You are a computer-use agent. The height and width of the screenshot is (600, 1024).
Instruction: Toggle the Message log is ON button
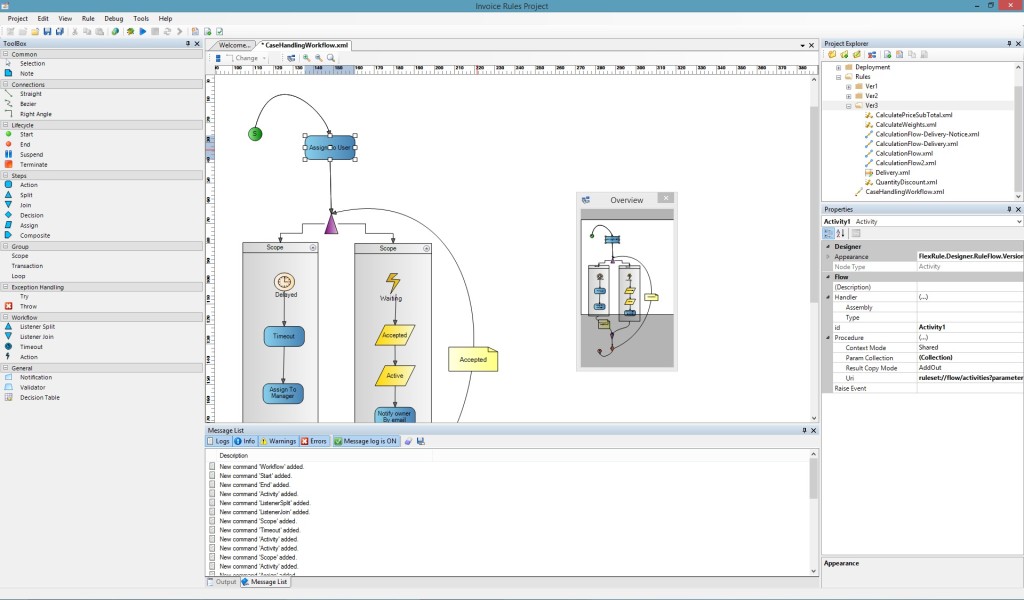point(366,441)
